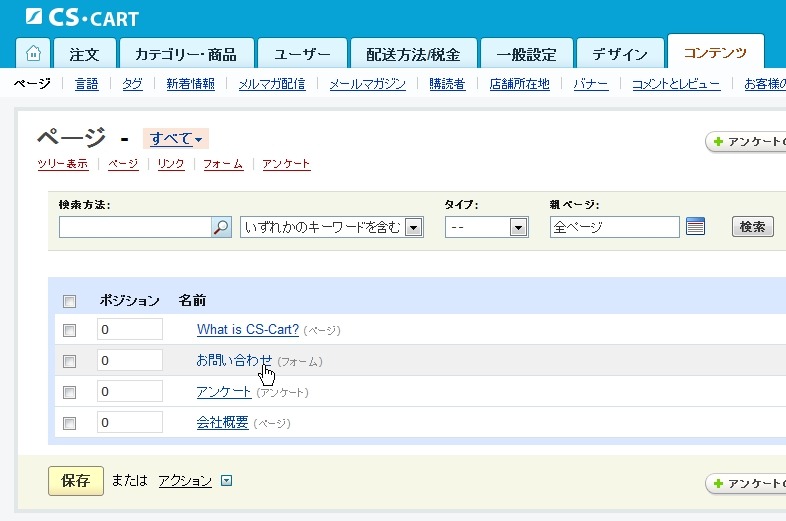Tick the select-all checkbox in header

pyautogui.click(x=69, y=301)
